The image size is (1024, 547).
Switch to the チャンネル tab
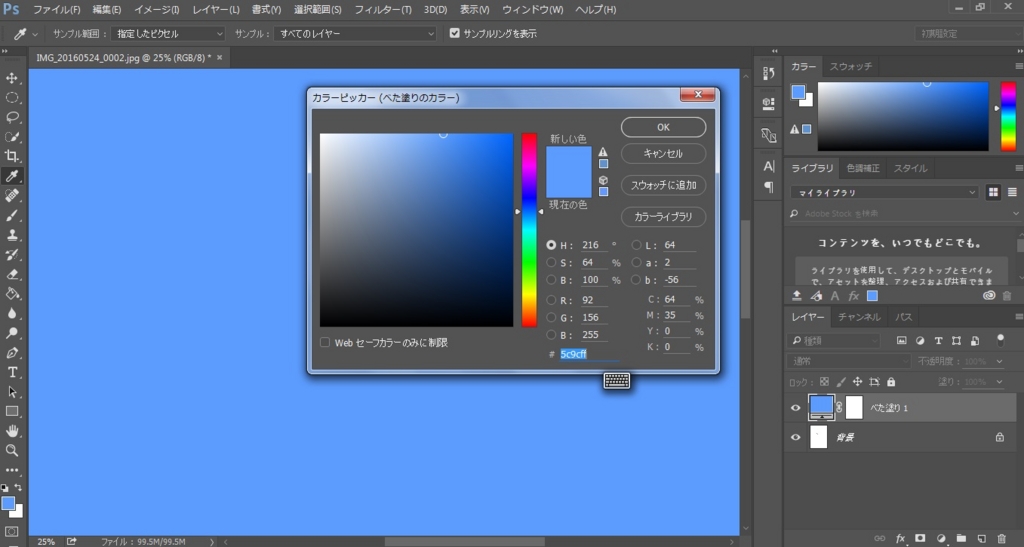(859, 317)
